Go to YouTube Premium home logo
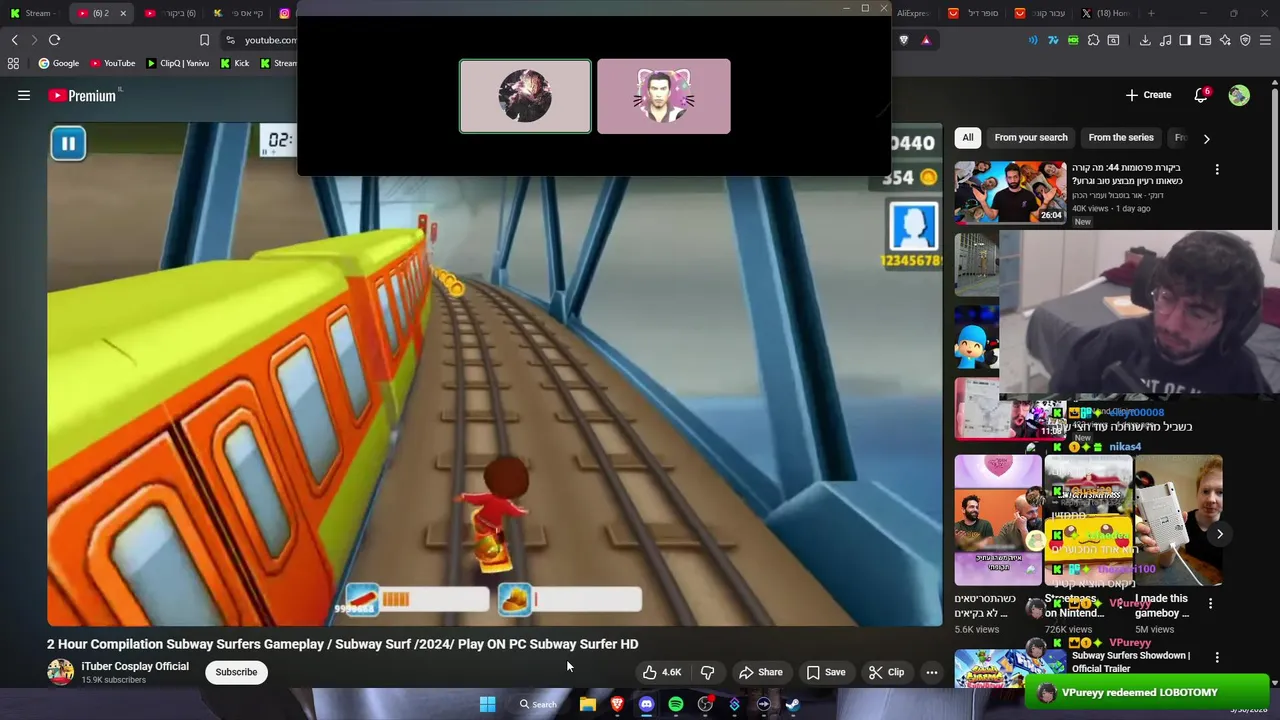 pos(82,95)
